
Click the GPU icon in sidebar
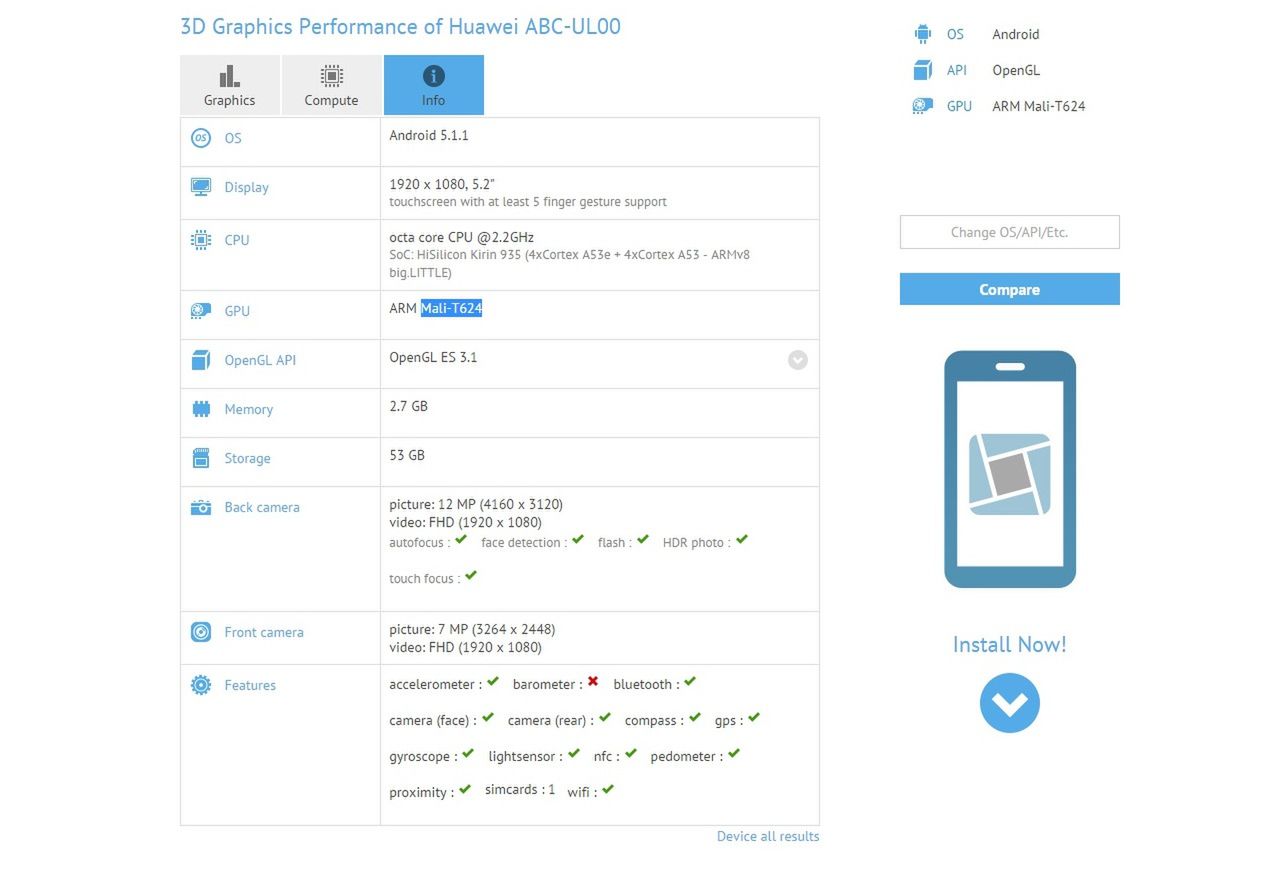coord(922,106)
